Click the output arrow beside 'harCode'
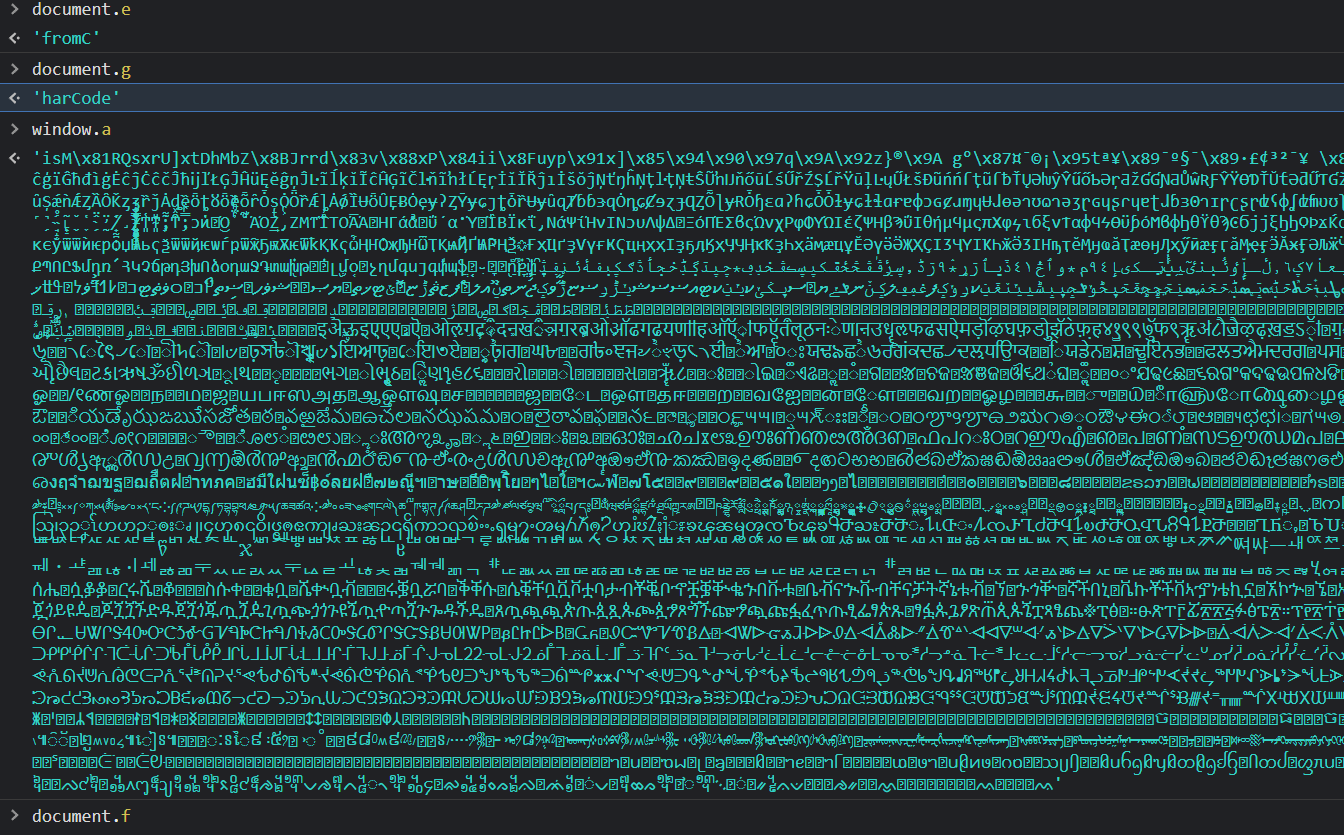 click(14, 98)
